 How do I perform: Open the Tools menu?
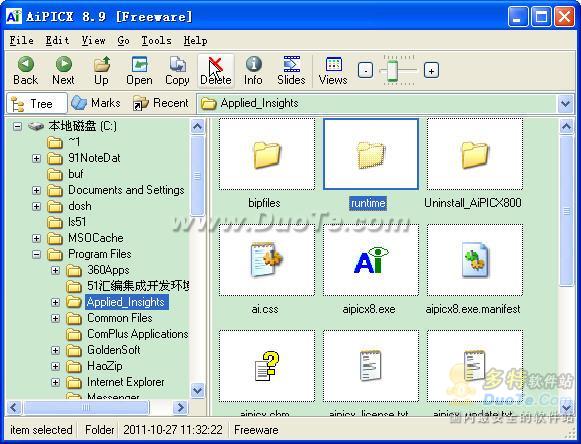tap(156, 40)
